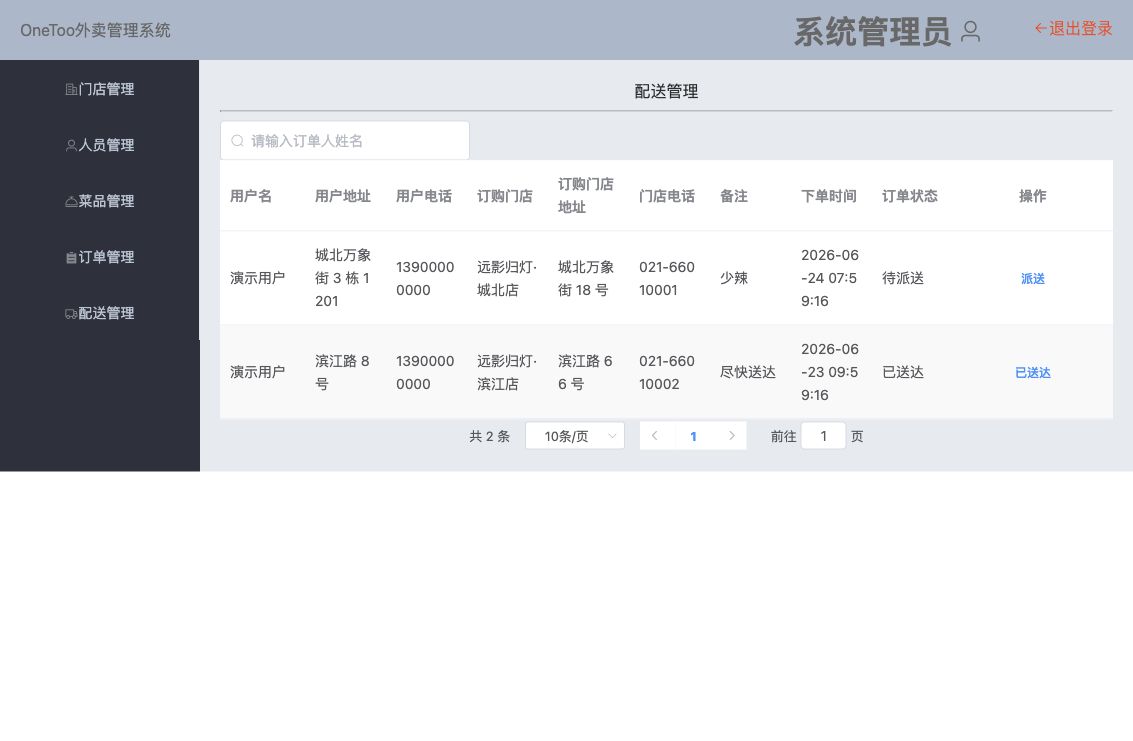Click store phone 021-66010002
The height and width of the screenshot is (741, 1133).
[666, 372]
